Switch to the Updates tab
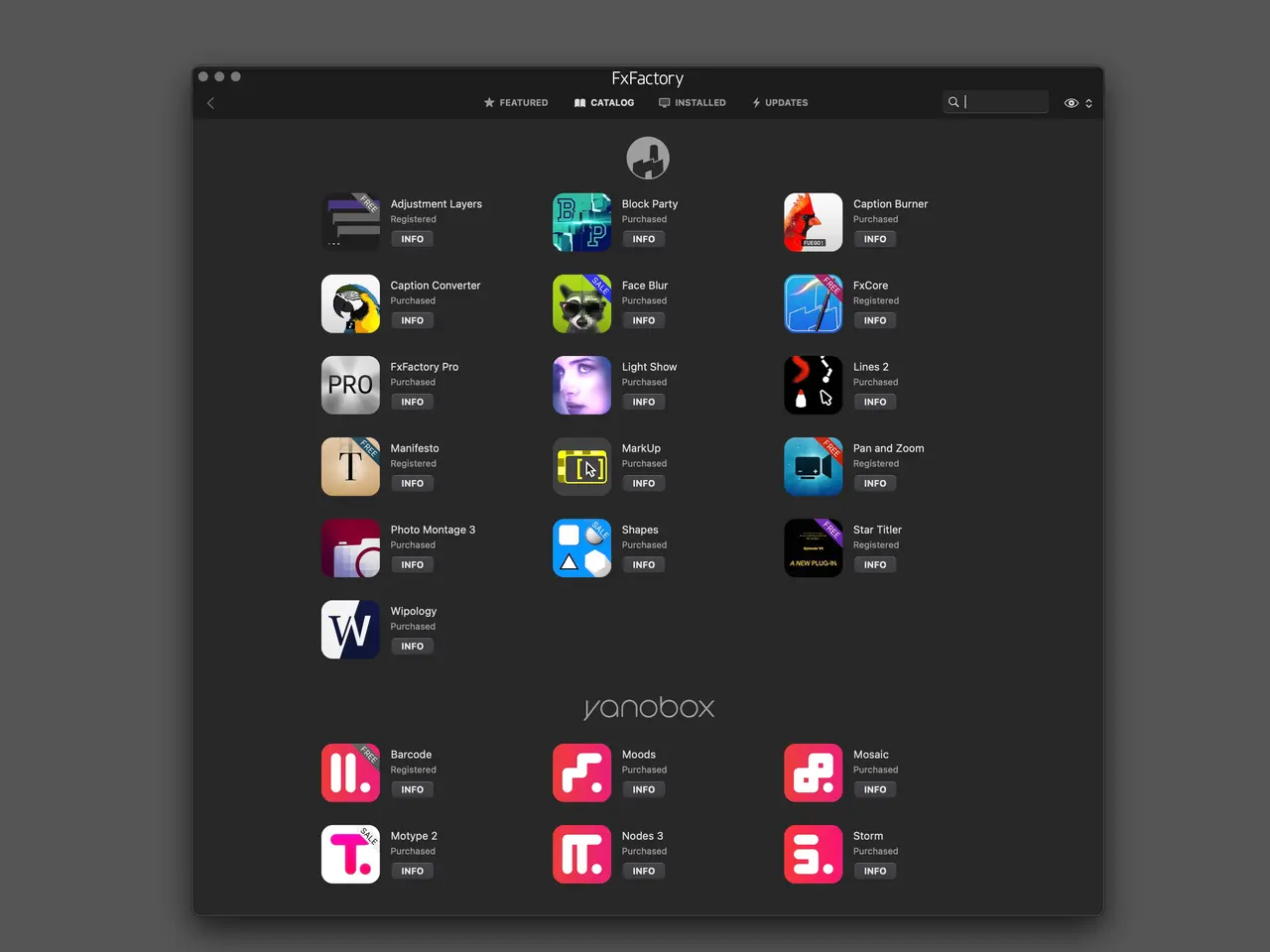Viewport: 1270px width, 952px height. pyautogui.click(x=780, y=103)
